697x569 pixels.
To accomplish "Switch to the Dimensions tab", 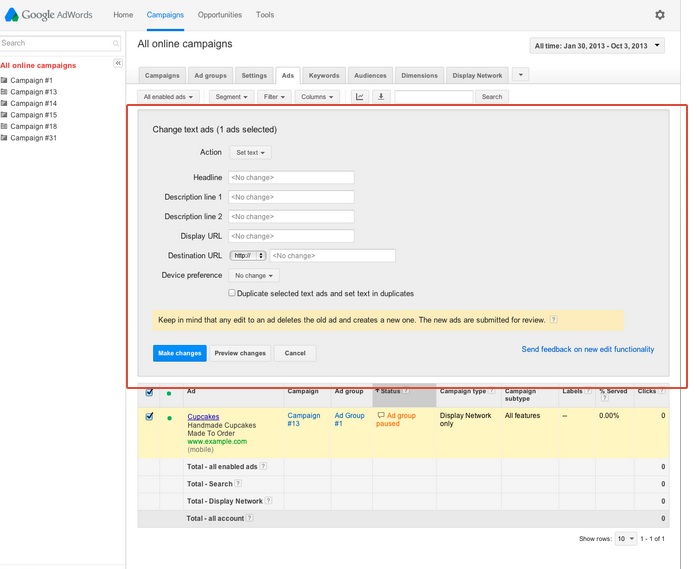I will tap(419, 76).
